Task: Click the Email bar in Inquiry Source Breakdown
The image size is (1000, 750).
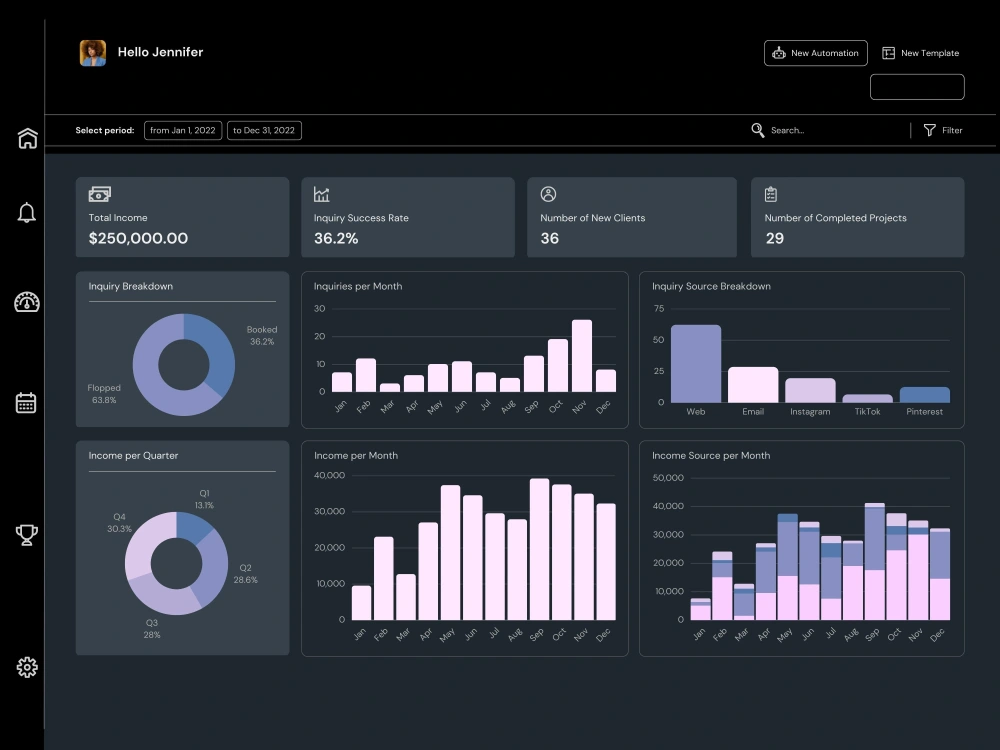Action: (x=753, y=385)
